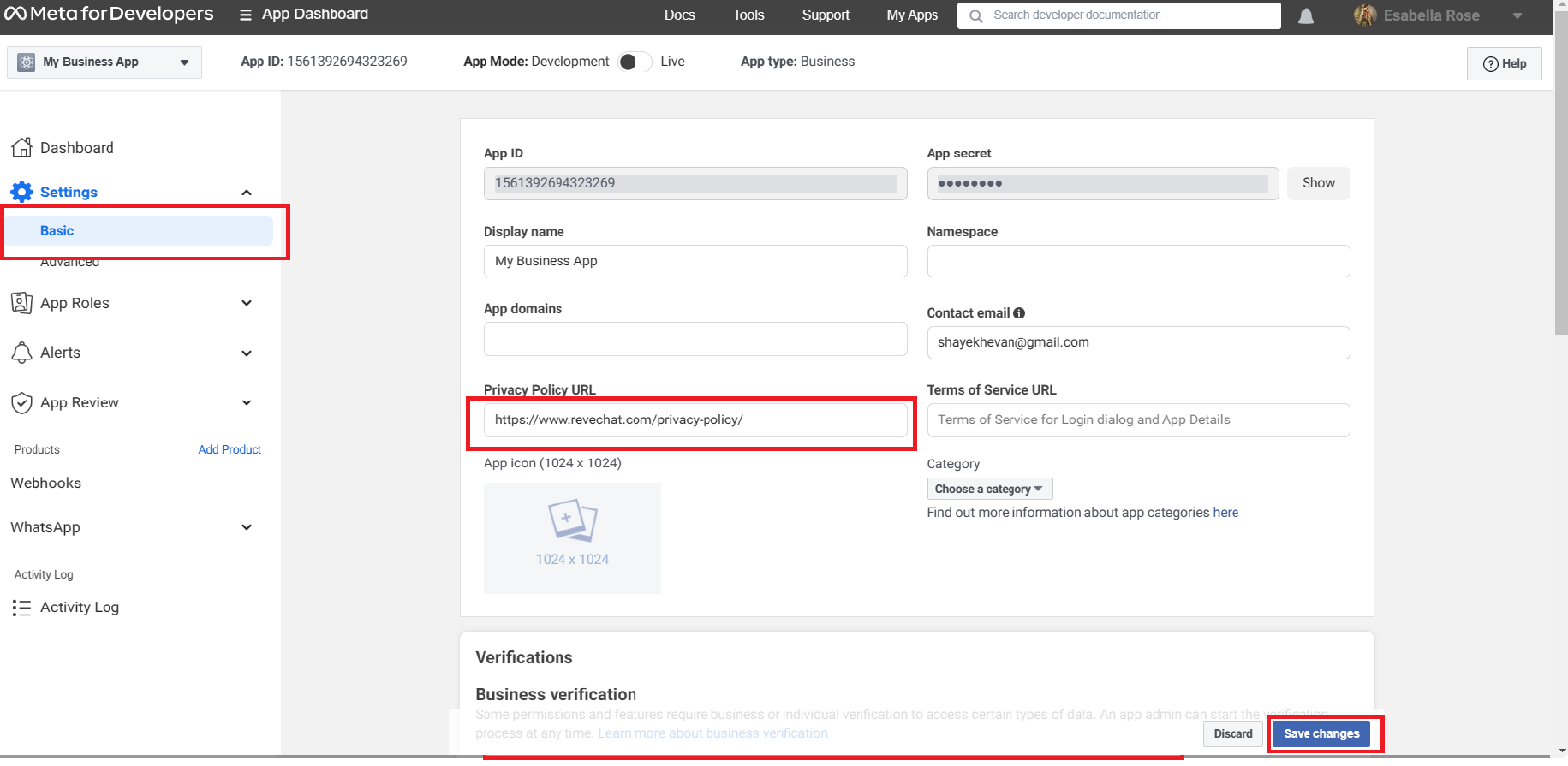Click the Meta for Developers logo
This screenshot has width=1568, height=766.
(x=109, y=14)
